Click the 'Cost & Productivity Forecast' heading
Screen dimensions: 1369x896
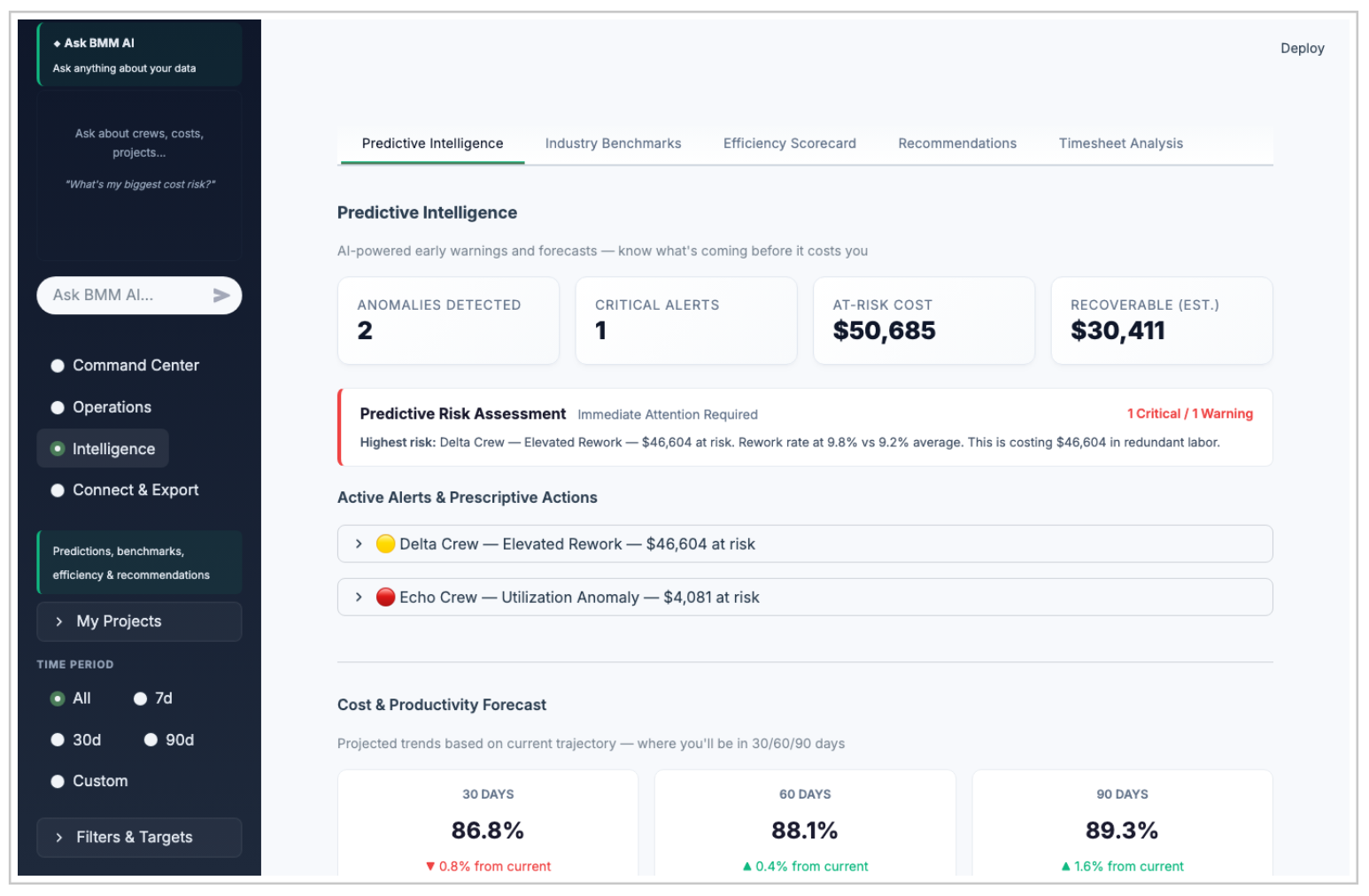coord(442,705)
